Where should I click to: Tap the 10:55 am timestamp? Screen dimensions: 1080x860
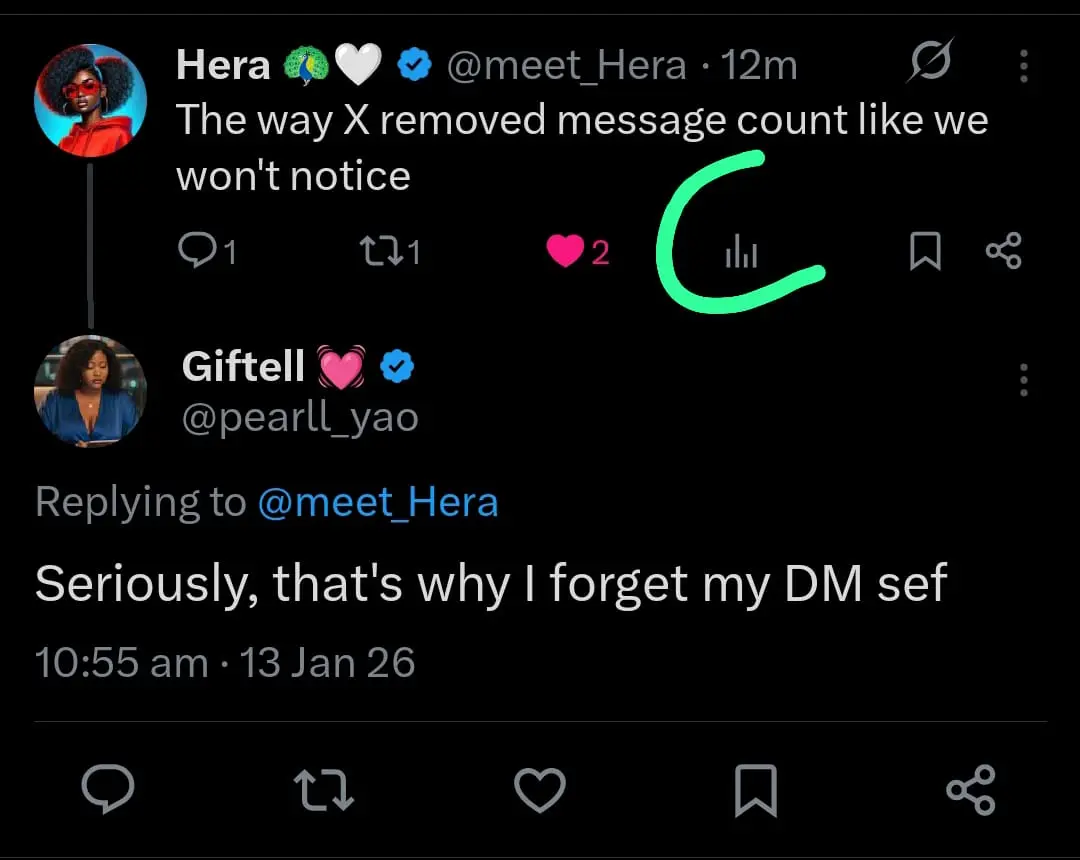click(x=121, y=663)
